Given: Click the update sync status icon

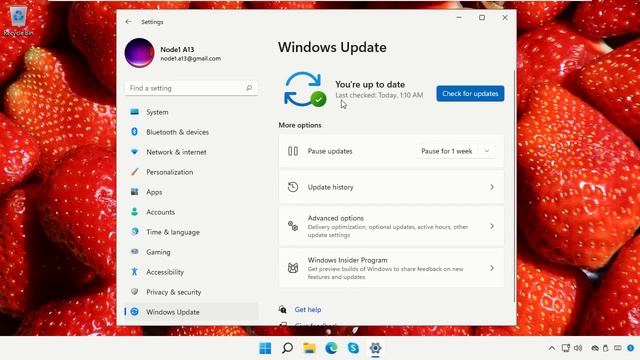Looking at the screenshot, I should 305,90.
